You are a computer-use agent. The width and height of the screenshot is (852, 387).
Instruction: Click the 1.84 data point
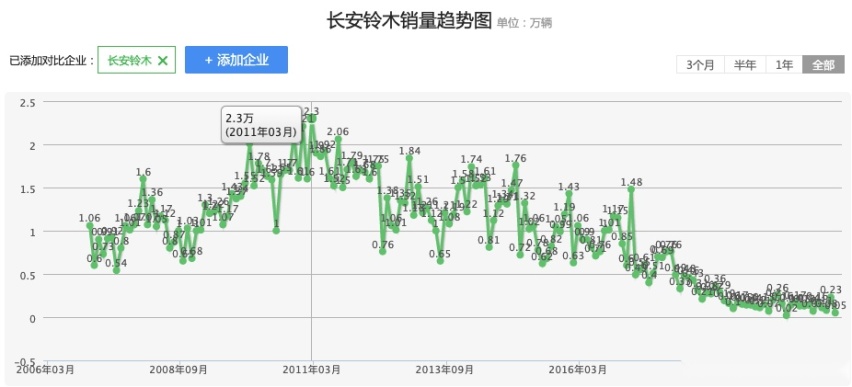(x=410, y=158)
